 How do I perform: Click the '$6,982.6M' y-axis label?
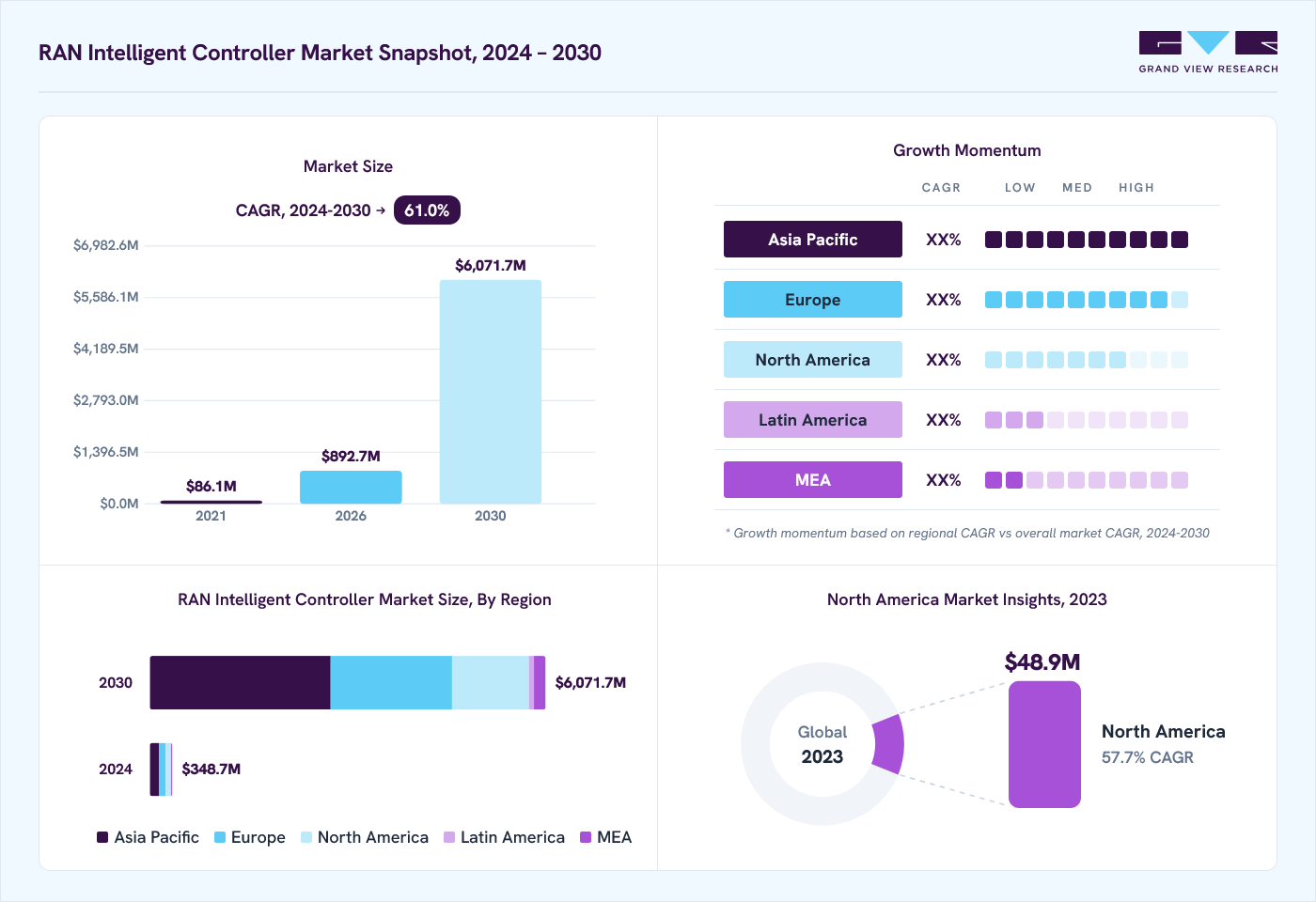click(106, 245)
